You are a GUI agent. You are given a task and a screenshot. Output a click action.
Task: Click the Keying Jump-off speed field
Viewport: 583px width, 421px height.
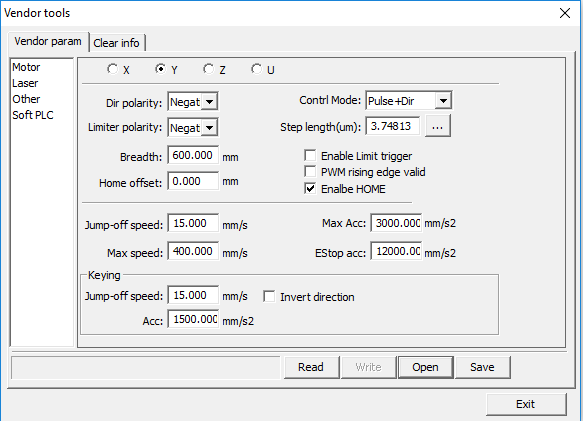(x=193, y=295)
